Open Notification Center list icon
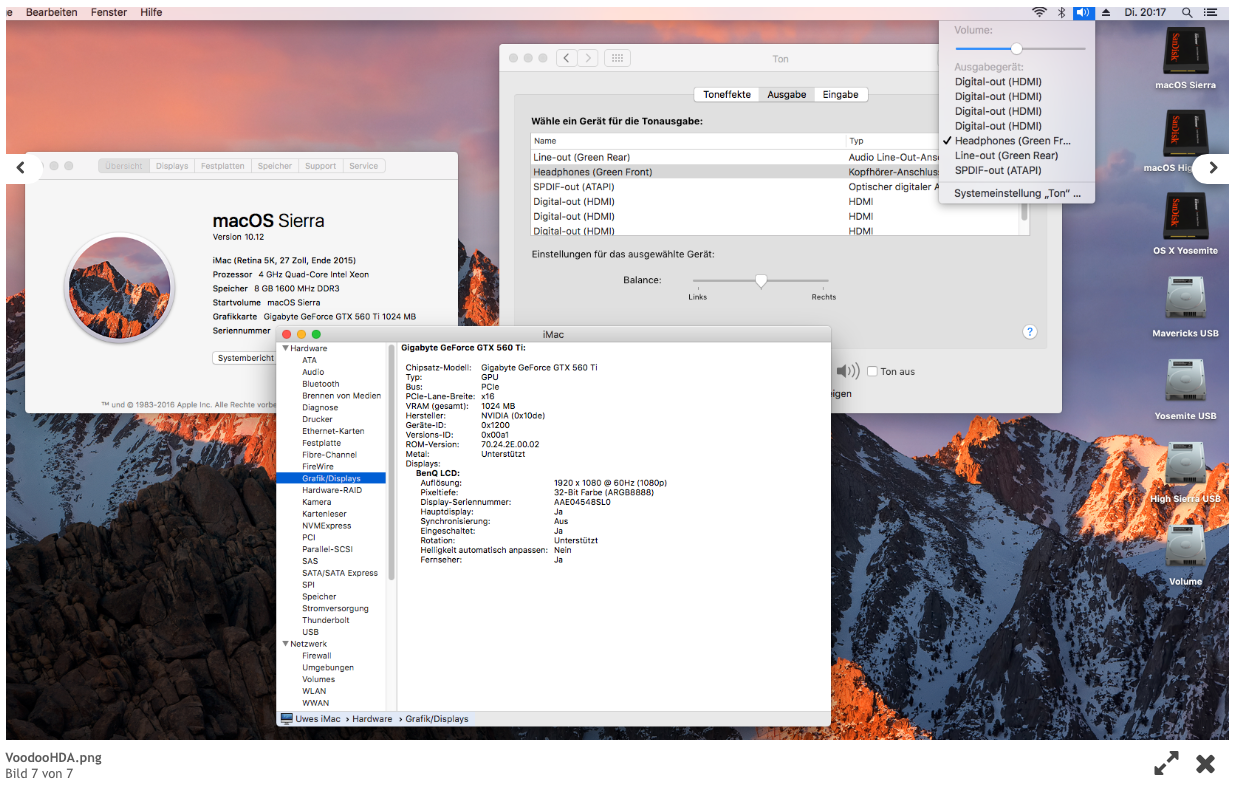This screenshot has width=1235, height=789. click(x=1211, y=12)
